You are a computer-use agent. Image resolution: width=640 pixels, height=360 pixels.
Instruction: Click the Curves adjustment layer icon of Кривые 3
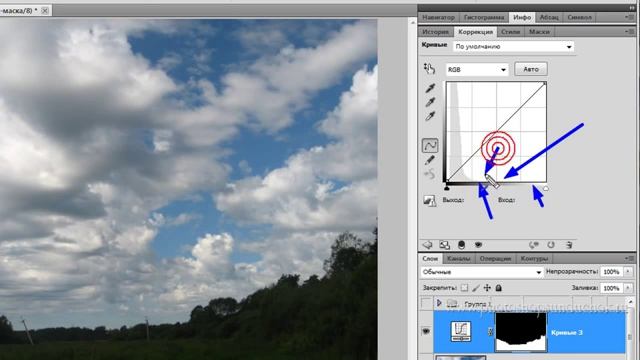click(x=461, y=331)
